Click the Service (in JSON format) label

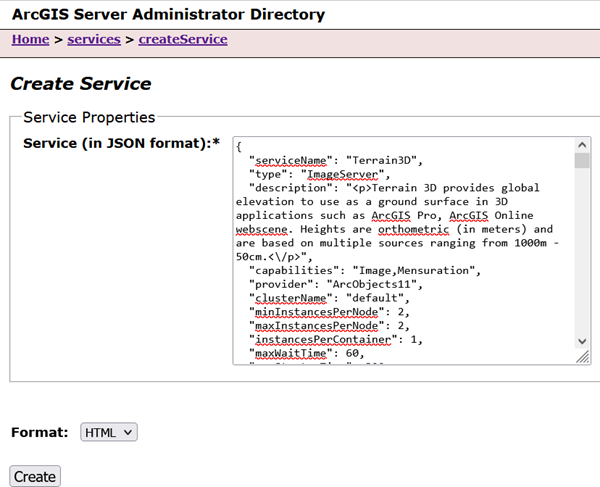click(121, 143)
